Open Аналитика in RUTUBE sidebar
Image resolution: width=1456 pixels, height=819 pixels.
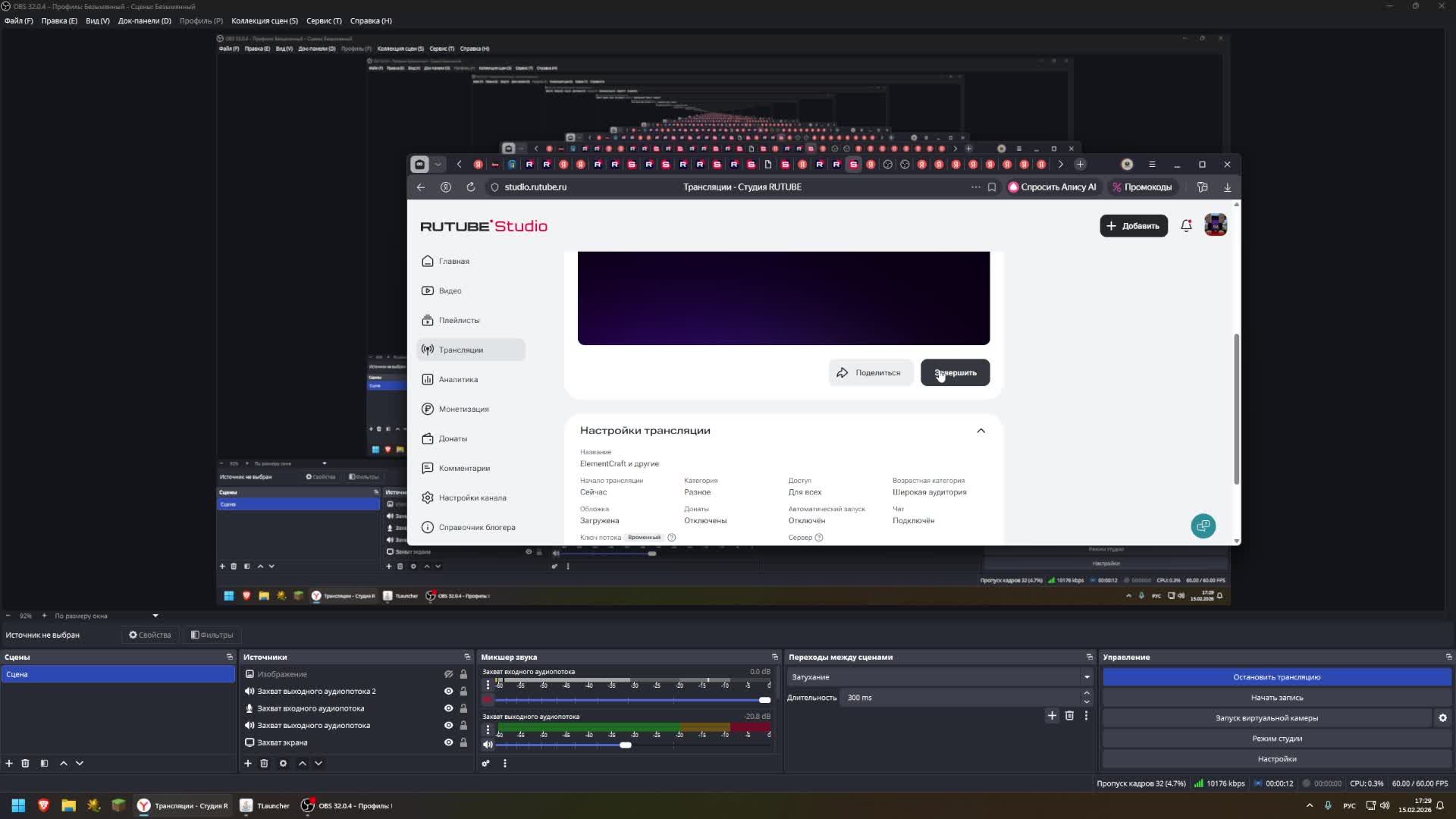point(458,379)
